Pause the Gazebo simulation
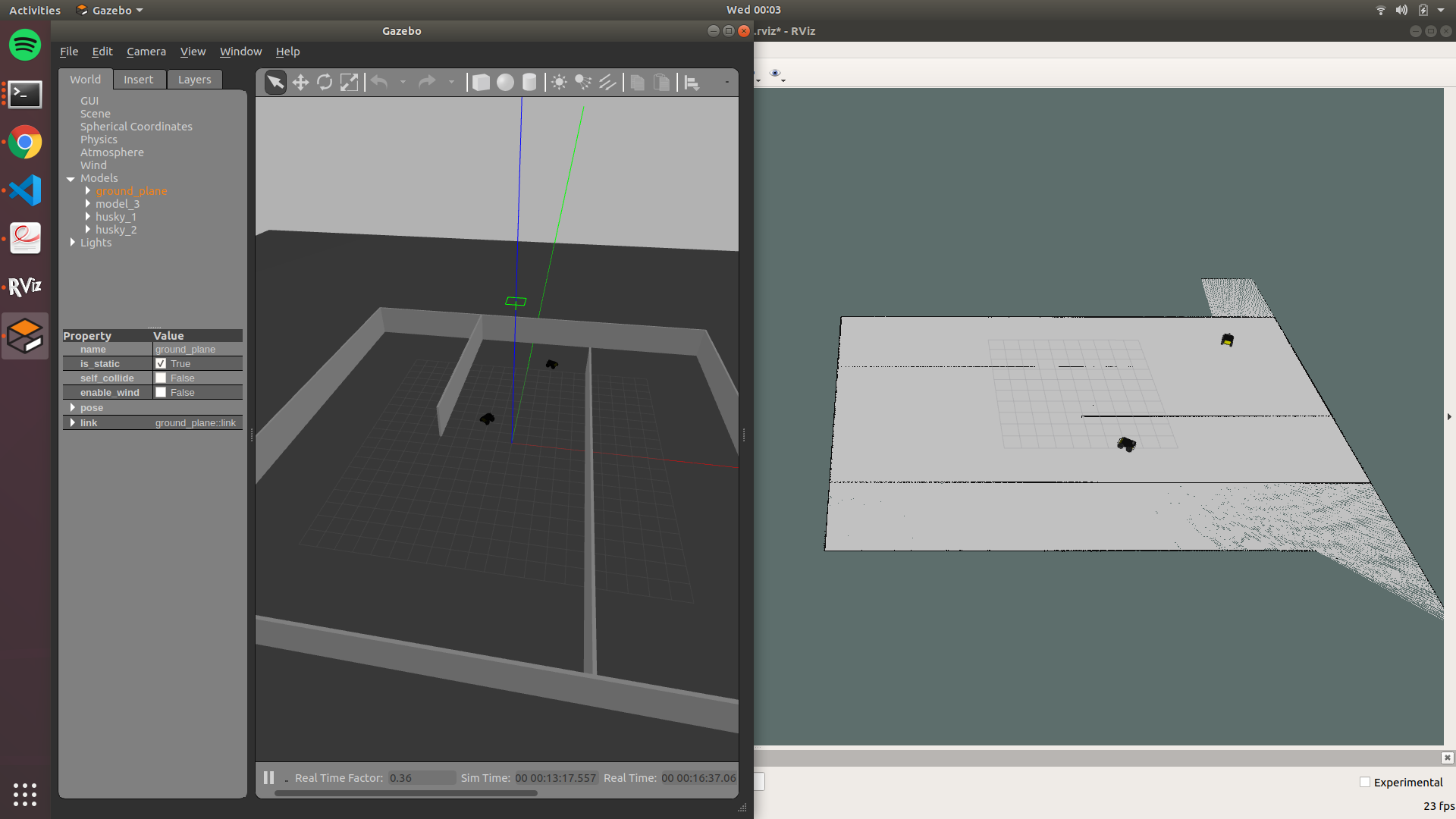The image size is (1456, 819). 268,777
